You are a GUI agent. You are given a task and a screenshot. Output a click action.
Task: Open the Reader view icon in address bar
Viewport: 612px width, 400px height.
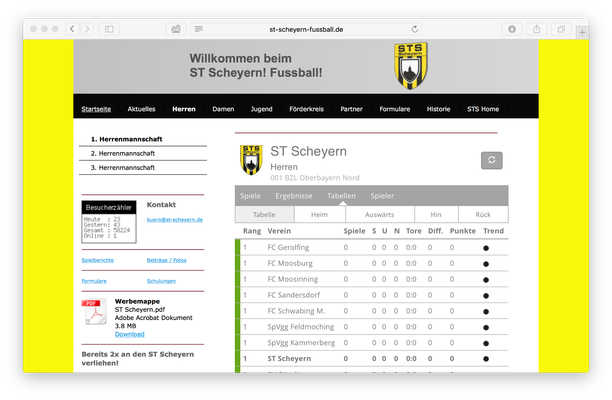(199, 29)
